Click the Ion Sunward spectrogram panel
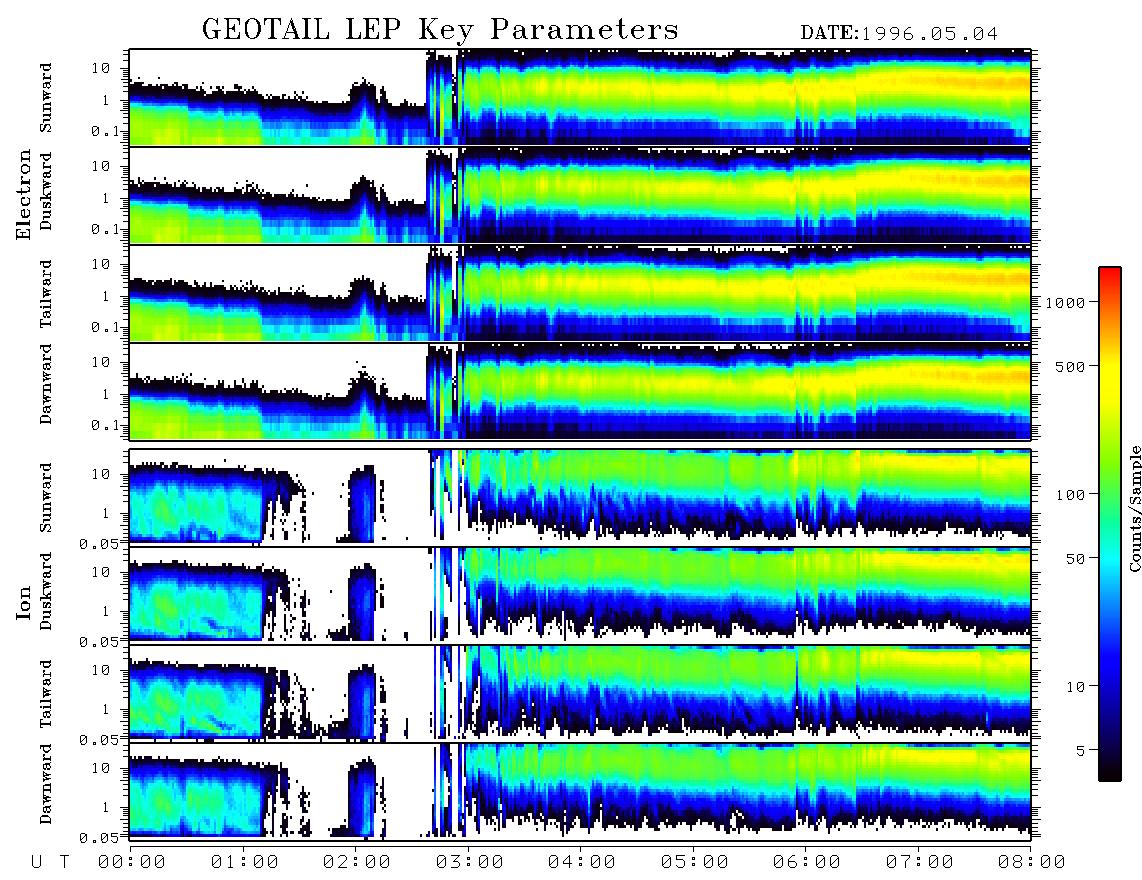The image size is (1142, 880). 580,497
